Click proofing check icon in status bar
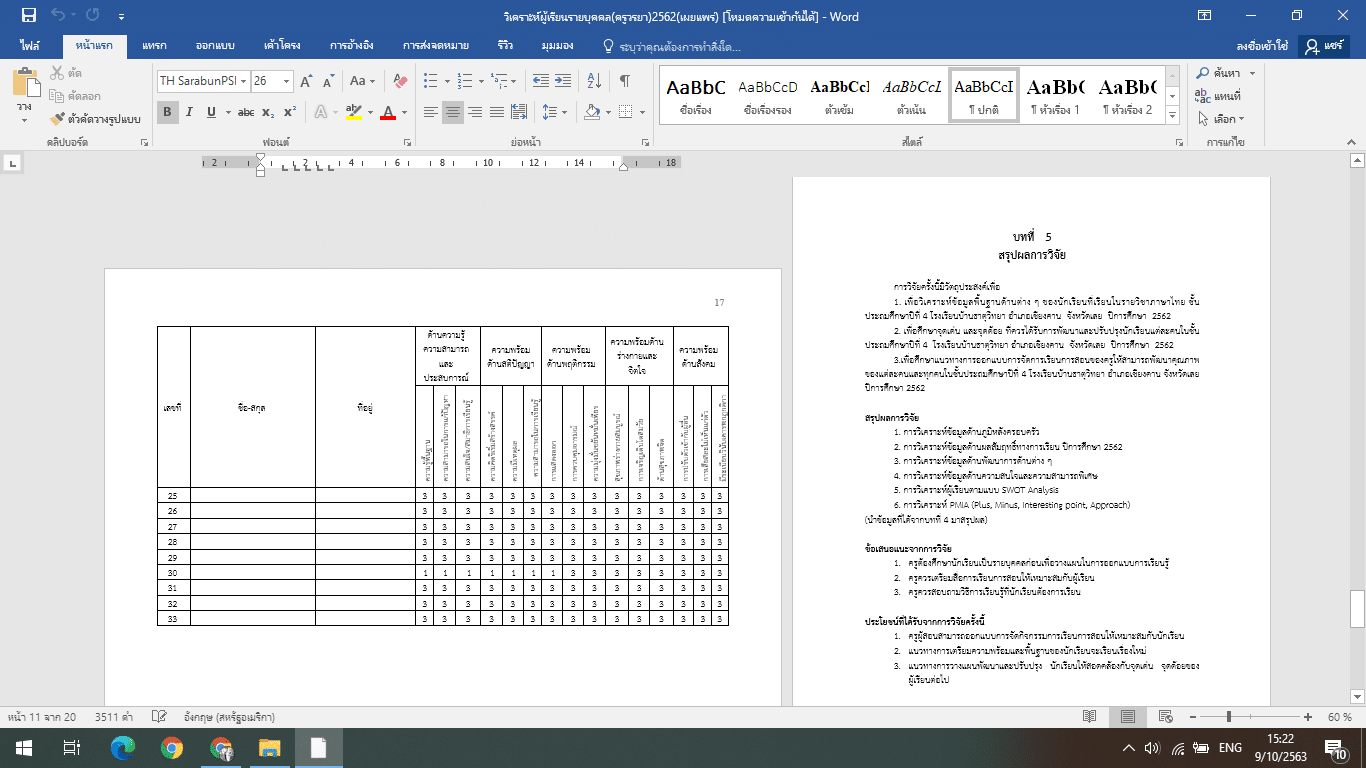The height and width of the screenshot is (768, 1366). point(158,717)
